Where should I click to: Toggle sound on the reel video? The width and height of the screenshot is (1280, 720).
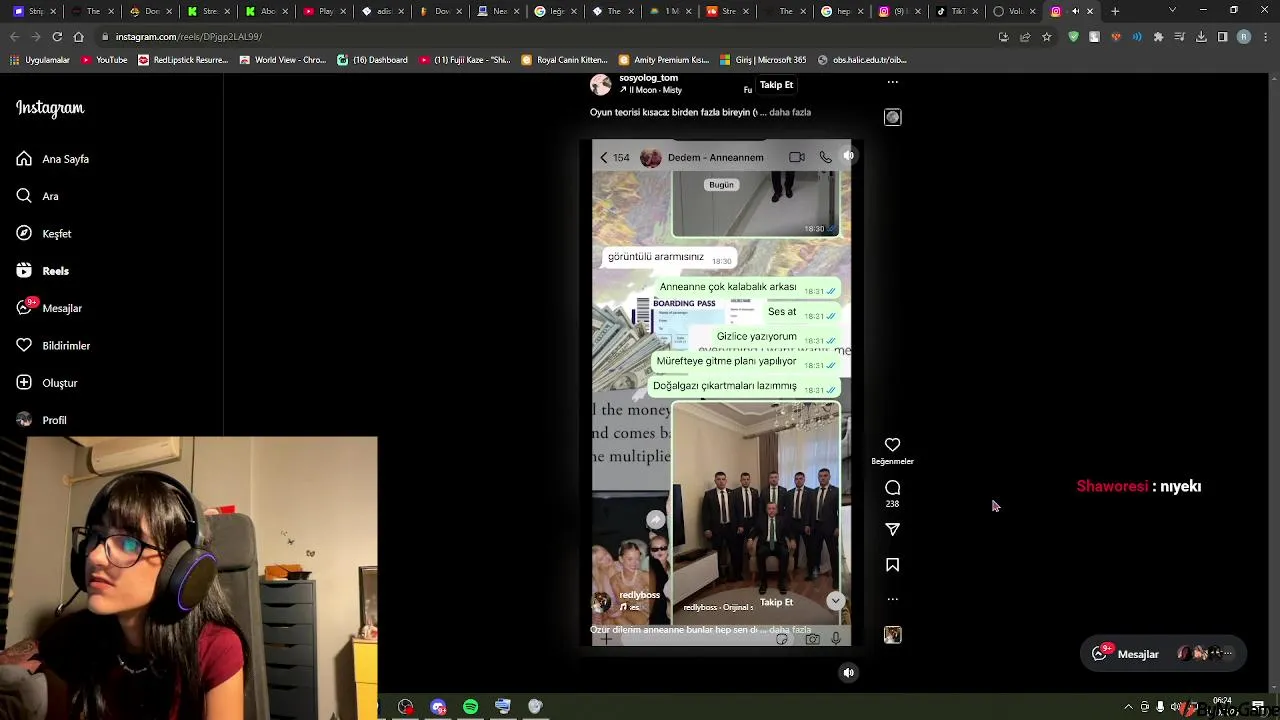[848, 156]
